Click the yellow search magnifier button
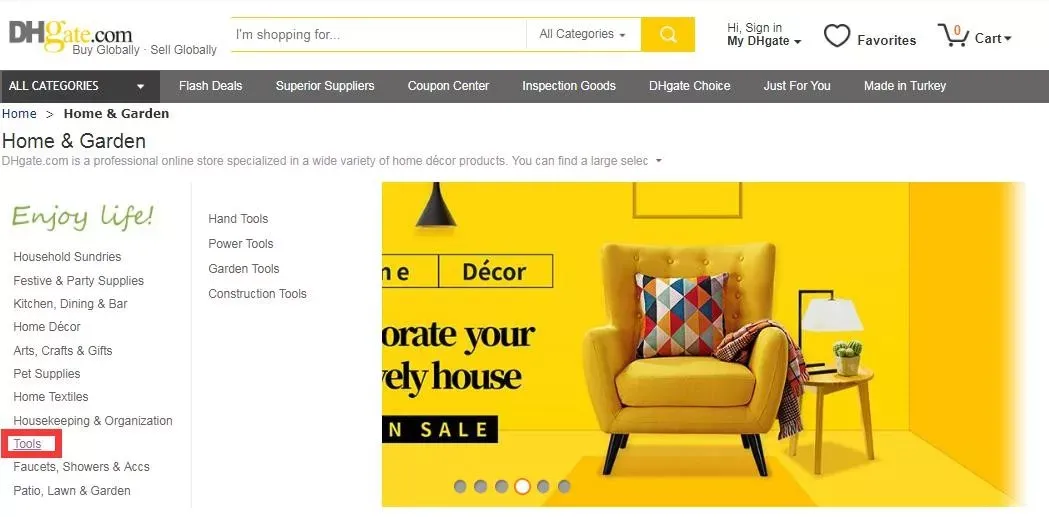The height and width of the screenshot is (517, 1049). [667, 34]
